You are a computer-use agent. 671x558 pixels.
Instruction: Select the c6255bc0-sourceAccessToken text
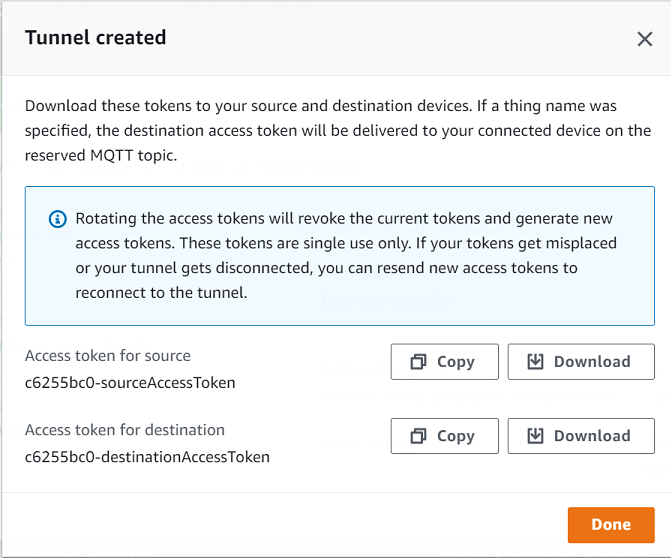[x=130, y=382]
